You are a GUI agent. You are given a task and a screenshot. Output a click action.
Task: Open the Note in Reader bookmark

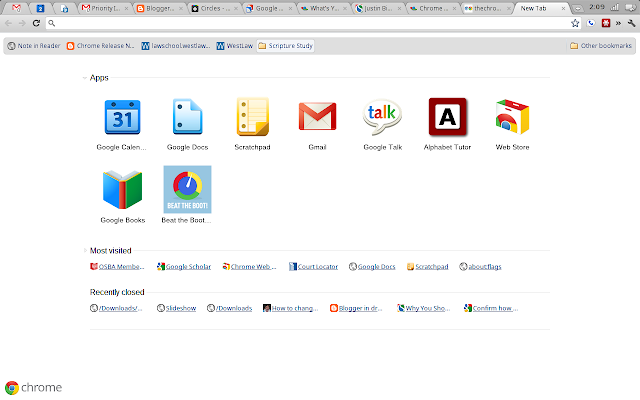(34, 46)
